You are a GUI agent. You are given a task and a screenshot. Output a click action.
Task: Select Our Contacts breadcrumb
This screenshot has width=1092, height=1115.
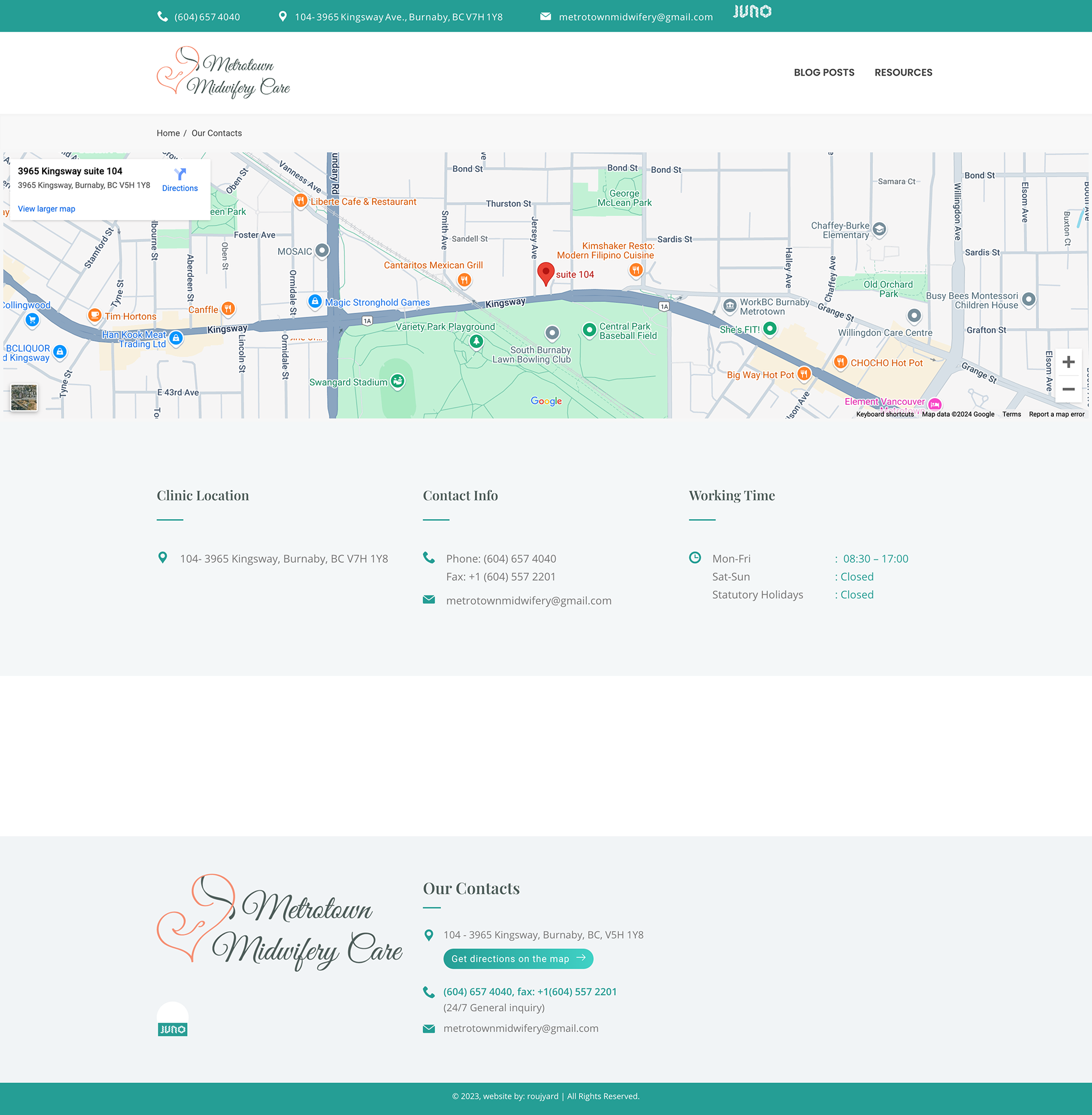coord(217,133)
